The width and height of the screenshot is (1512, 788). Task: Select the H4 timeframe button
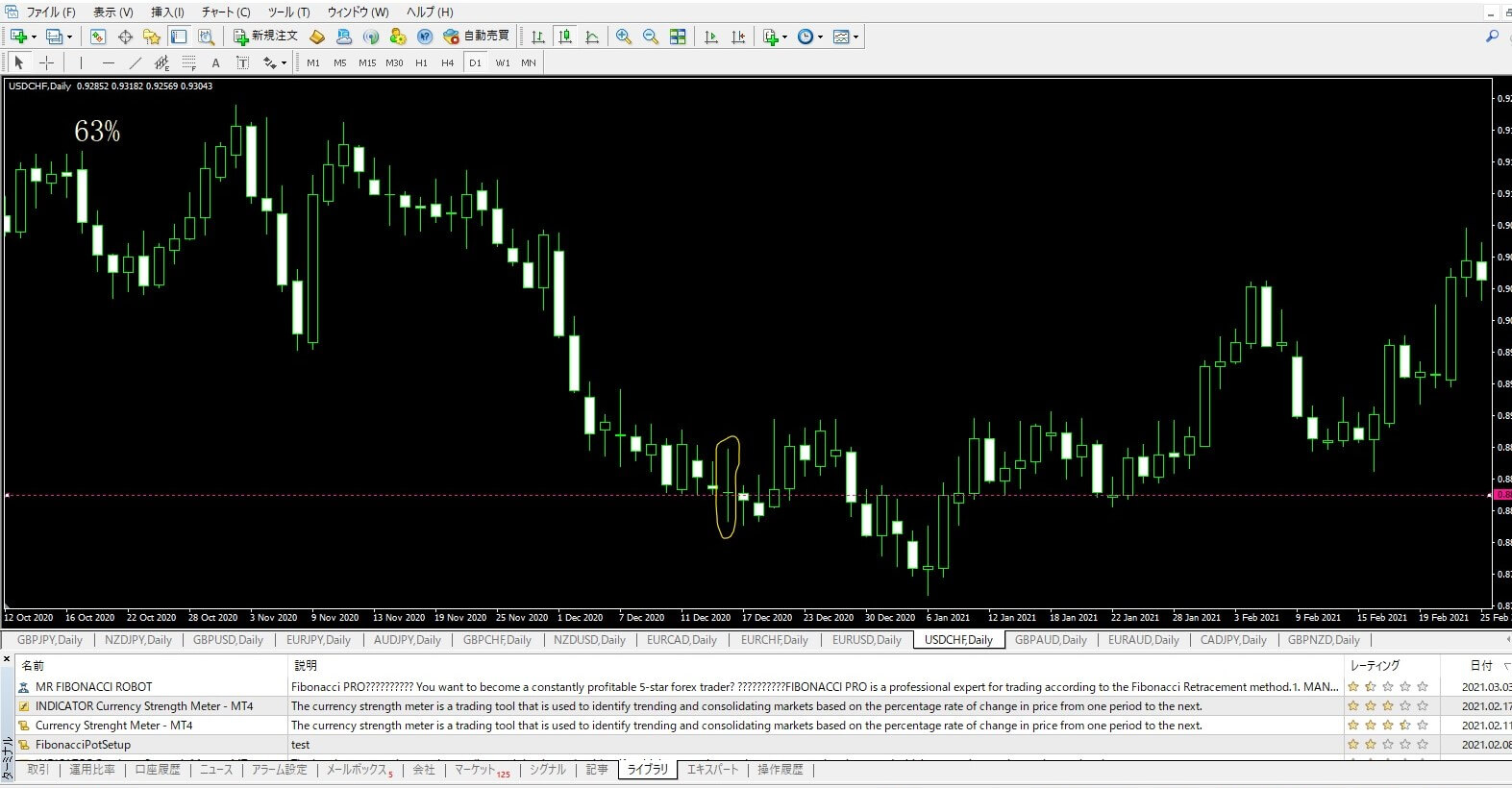coord(447,62)
